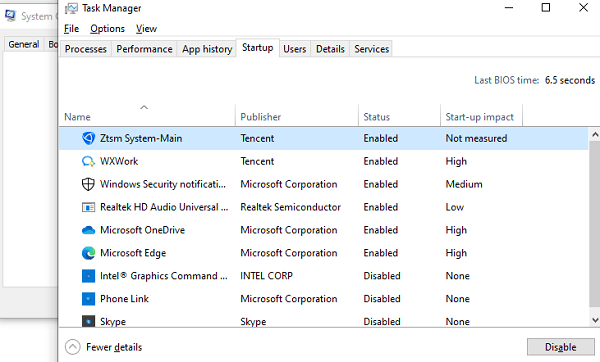Click the 'INTEL CORP' publisher cell
Screen dimensions: 600x362
point(266,276)
